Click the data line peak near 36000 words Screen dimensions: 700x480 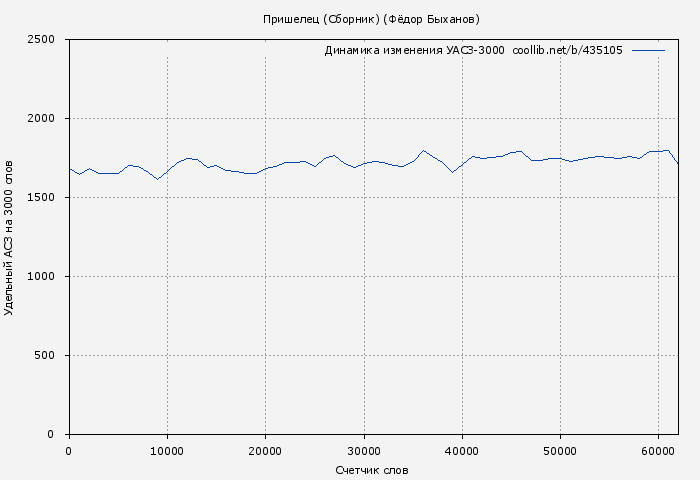[x=424, y=151]
